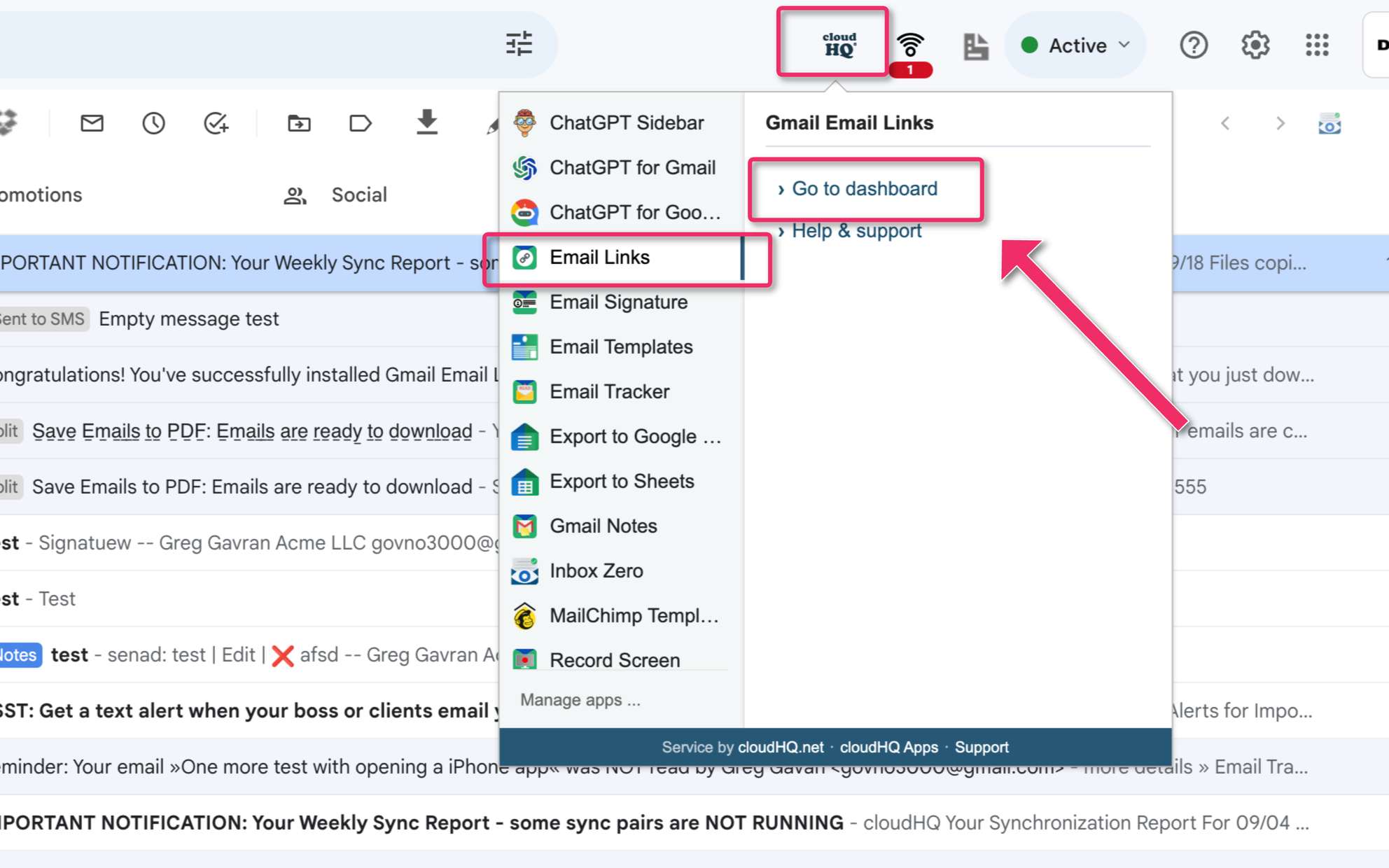Click the Dropbox icon in toolbar
Screen dimensions: 1389x868
coord(8,122)
